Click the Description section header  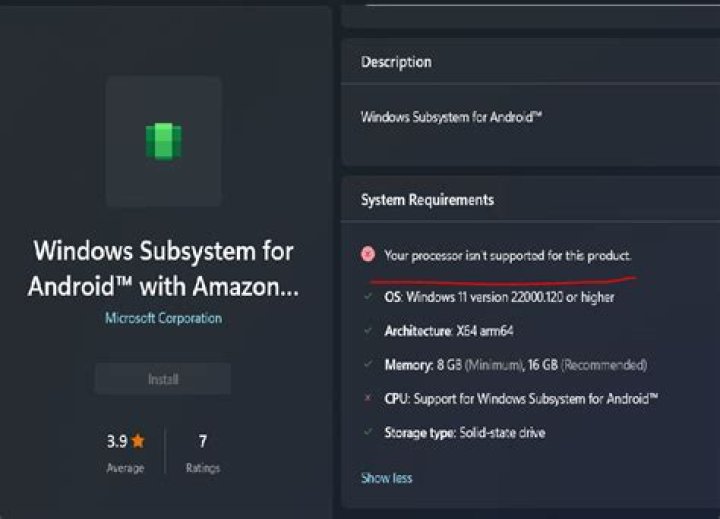click(x=396, y=62)
